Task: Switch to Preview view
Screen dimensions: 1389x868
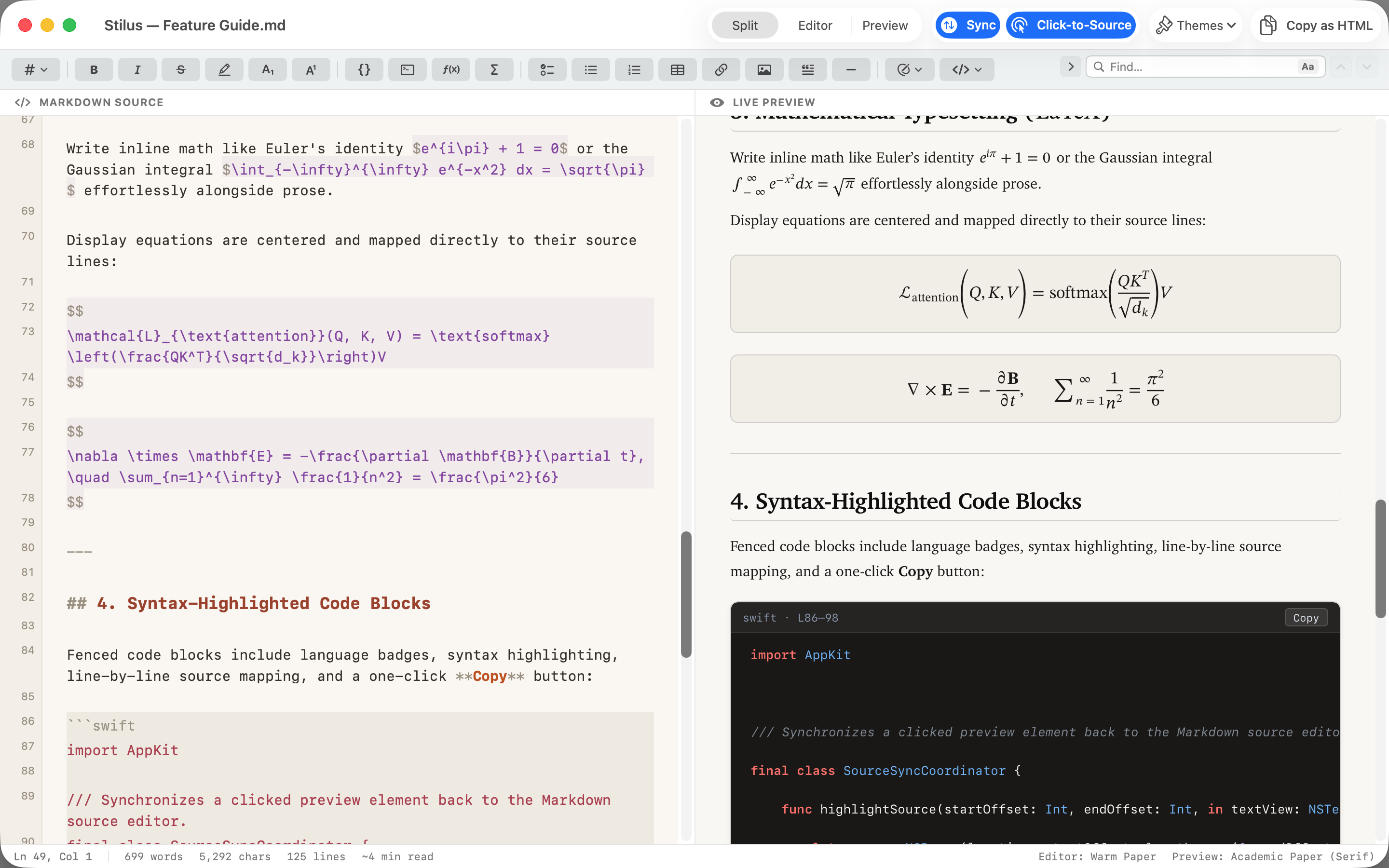Action: click(885, 25)
